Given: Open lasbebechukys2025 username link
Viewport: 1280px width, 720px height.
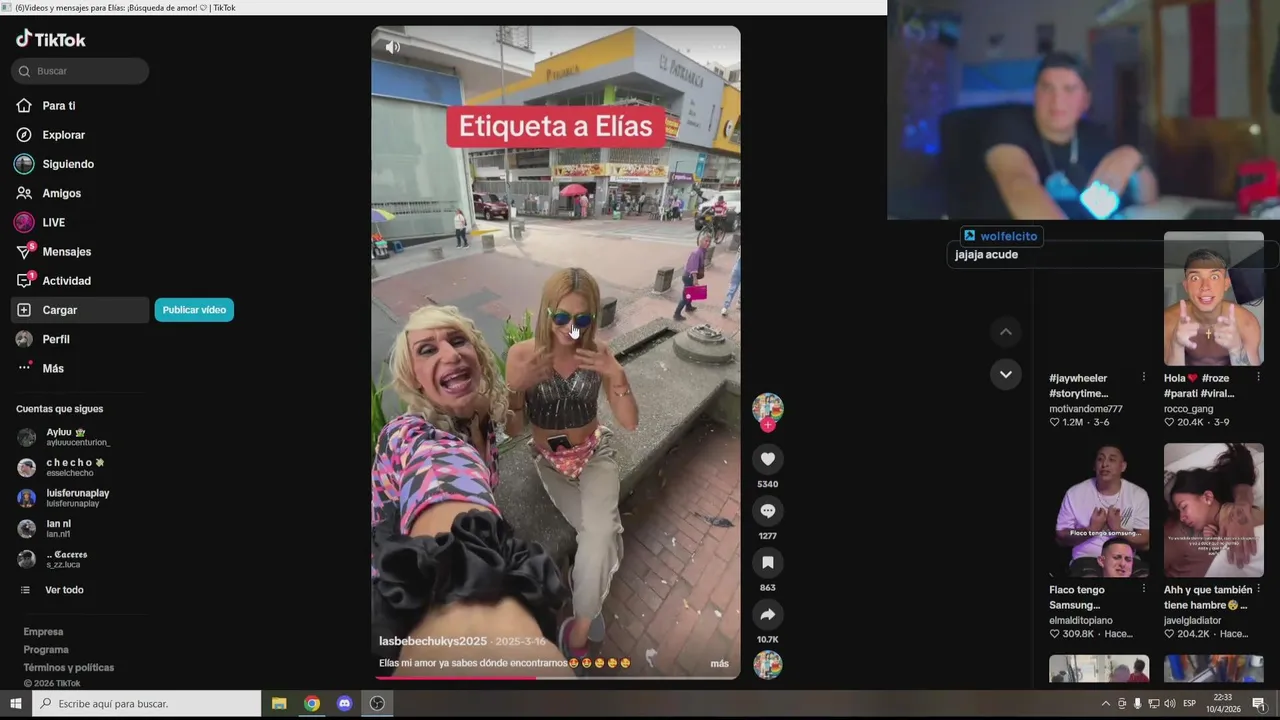Looking at the screenshot, I should [433, 642].
